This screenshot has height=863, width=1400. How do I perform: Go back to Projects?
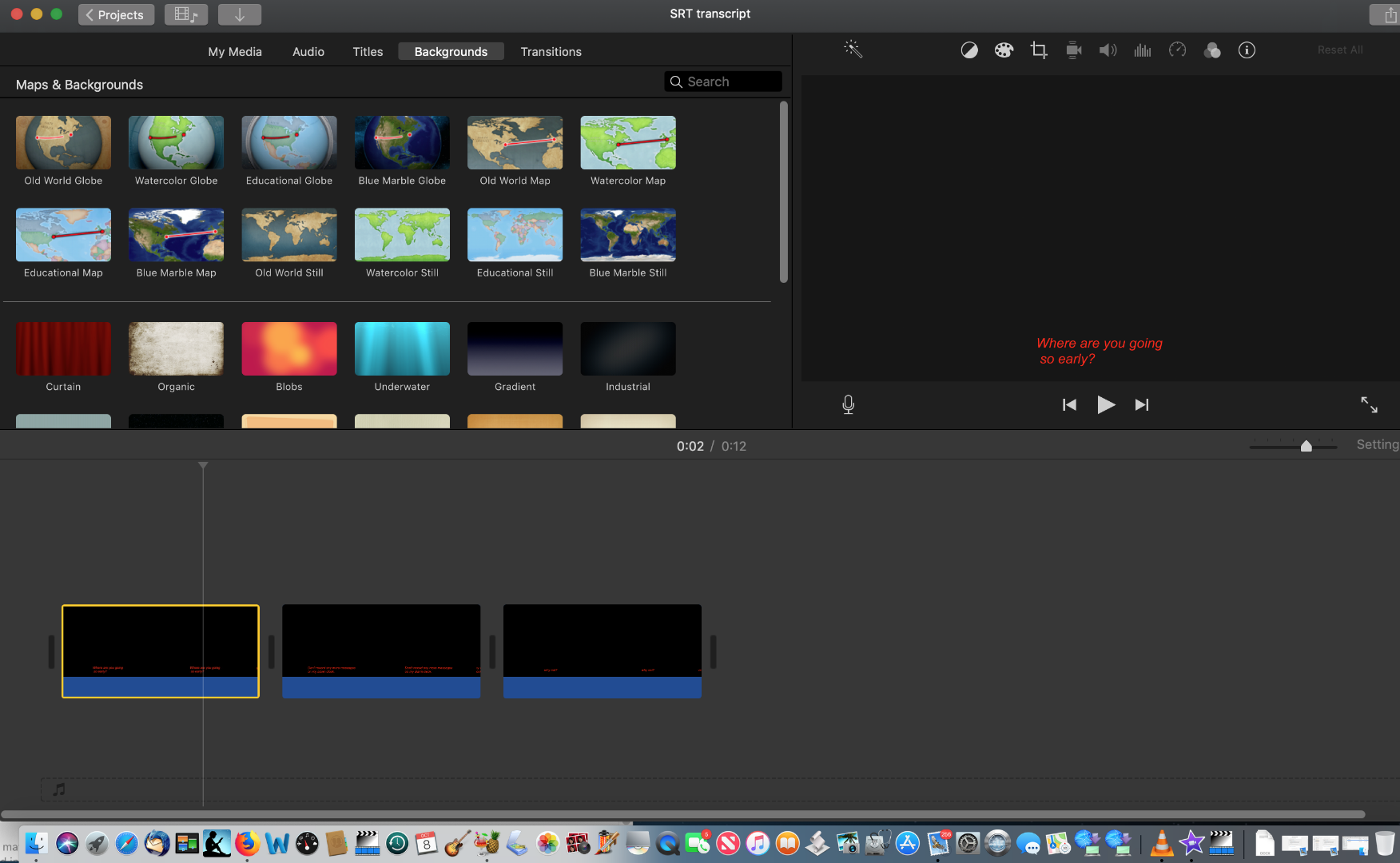(116, 14)
